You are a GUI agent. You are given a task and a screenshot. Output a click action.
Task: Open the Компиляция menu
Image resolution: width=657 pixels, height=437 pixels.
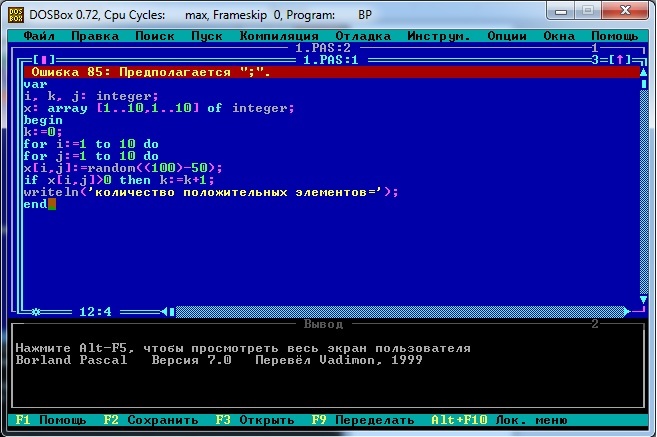[x=279, y=36]
